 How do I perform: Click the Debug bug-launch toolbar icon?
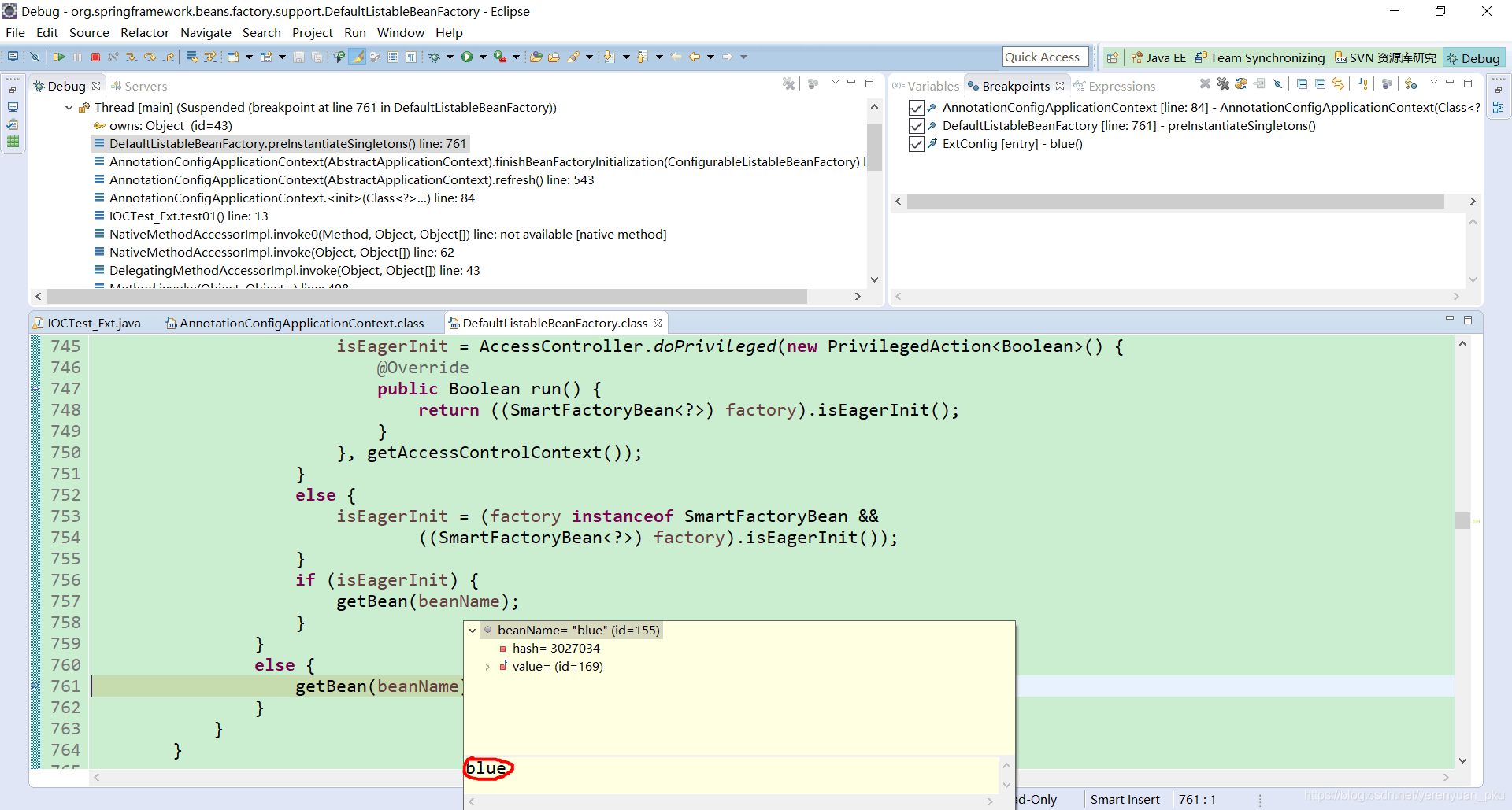coord(434,57)
